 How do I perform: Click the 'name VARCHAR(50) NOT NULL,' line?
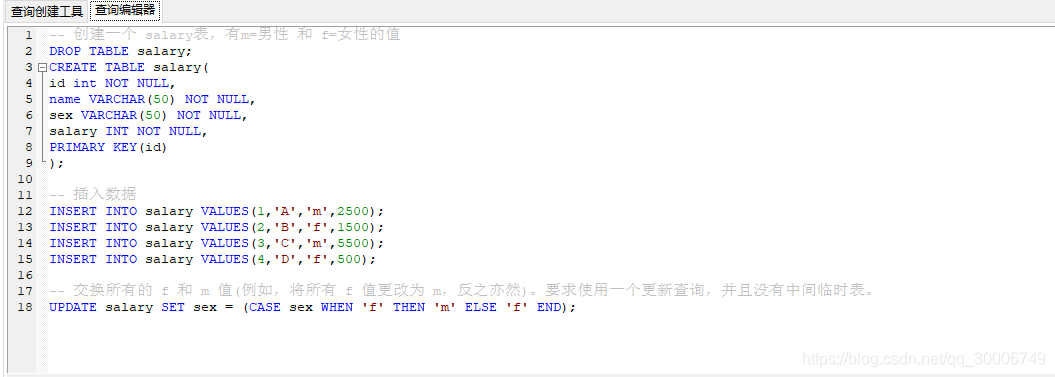153,100
